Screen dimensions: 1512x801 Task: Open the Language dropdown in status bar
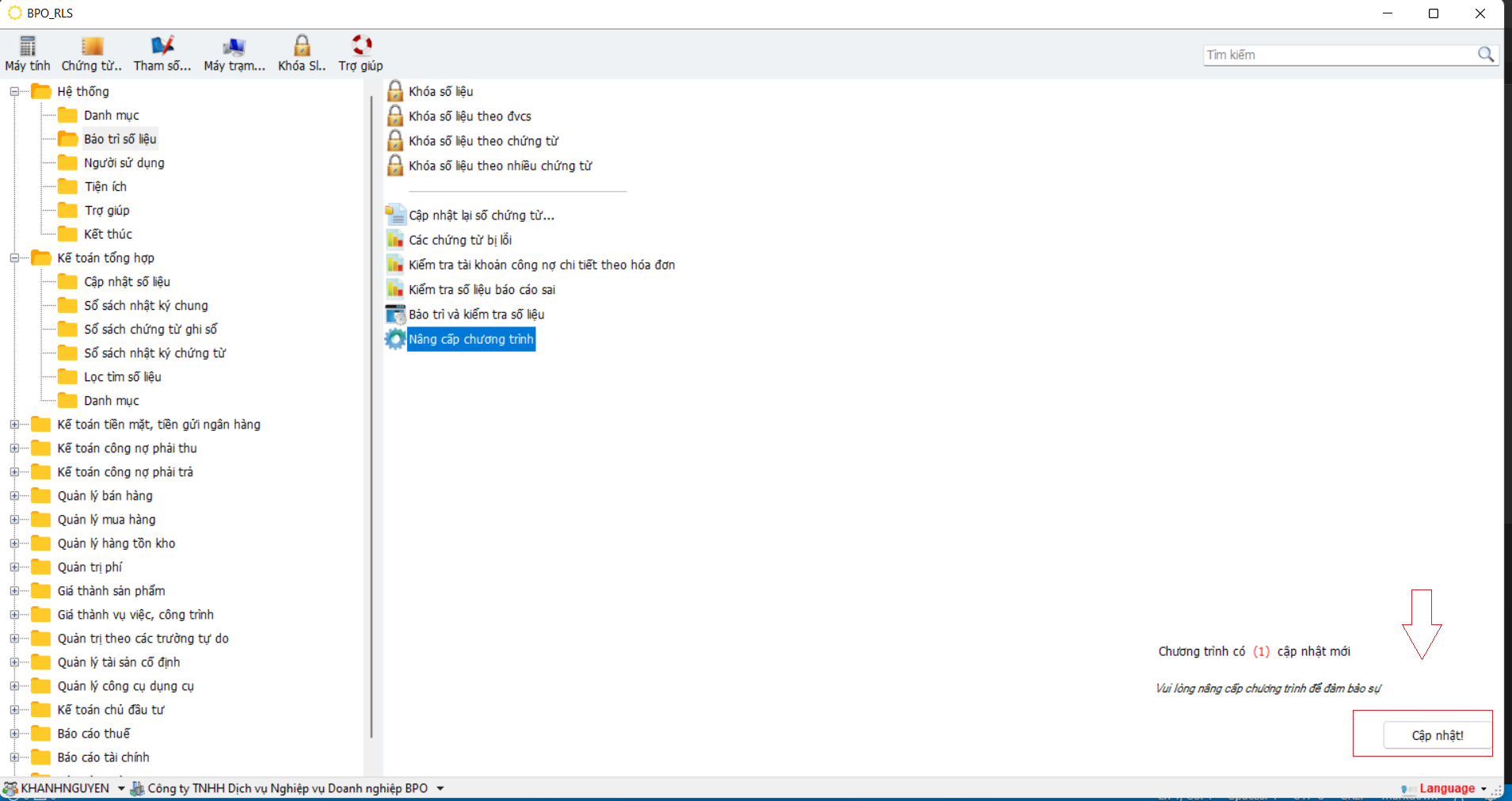1483,788
